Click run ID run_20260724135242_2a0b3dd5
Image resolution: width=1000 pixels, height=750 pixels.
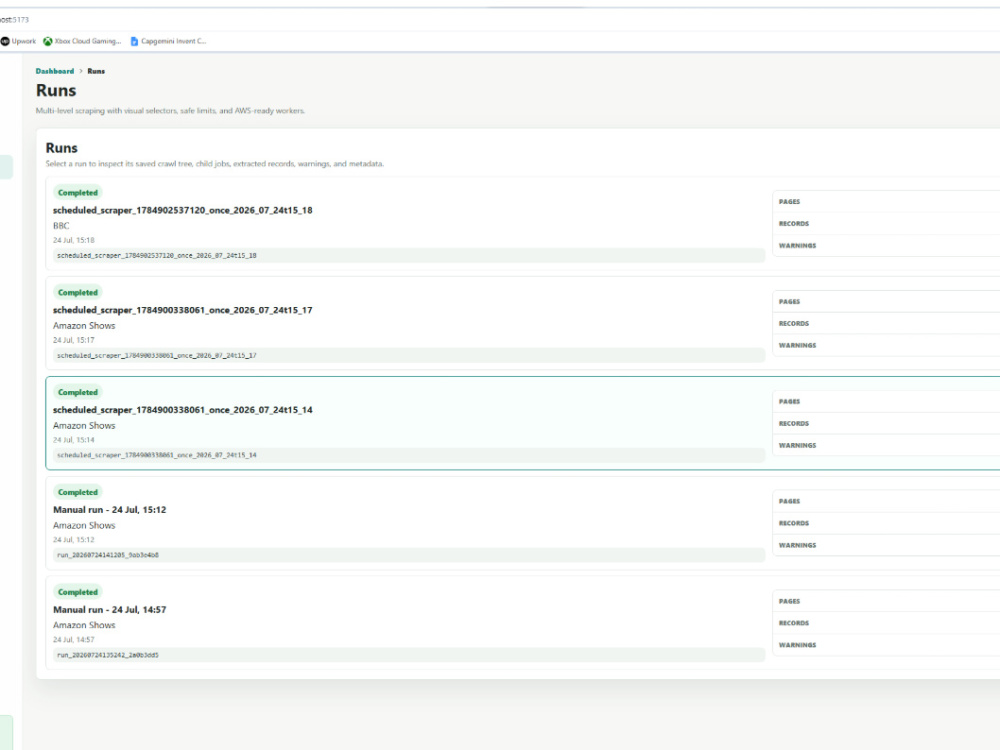pos(409,655)
